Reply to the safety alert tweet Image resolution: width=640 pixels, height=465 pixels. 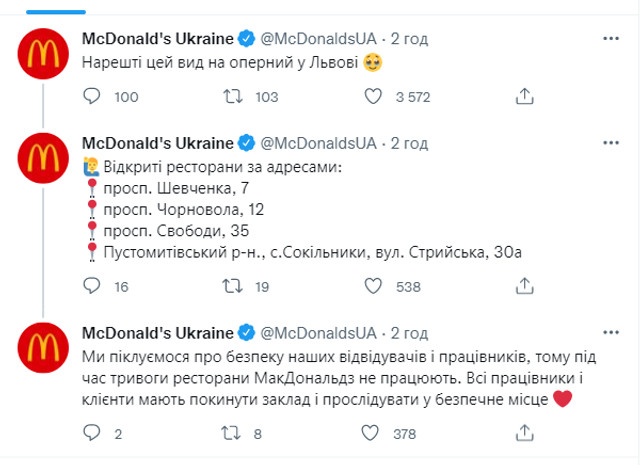pyautogui.click(x=91, y=434)
